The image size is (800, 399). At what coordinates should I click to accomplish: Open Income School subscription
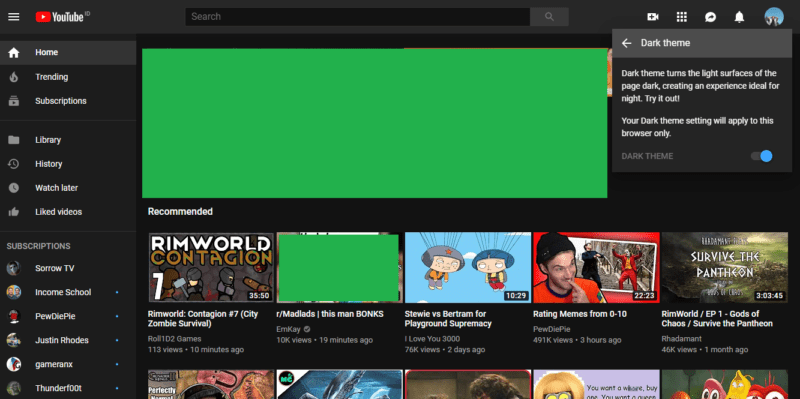68,292
